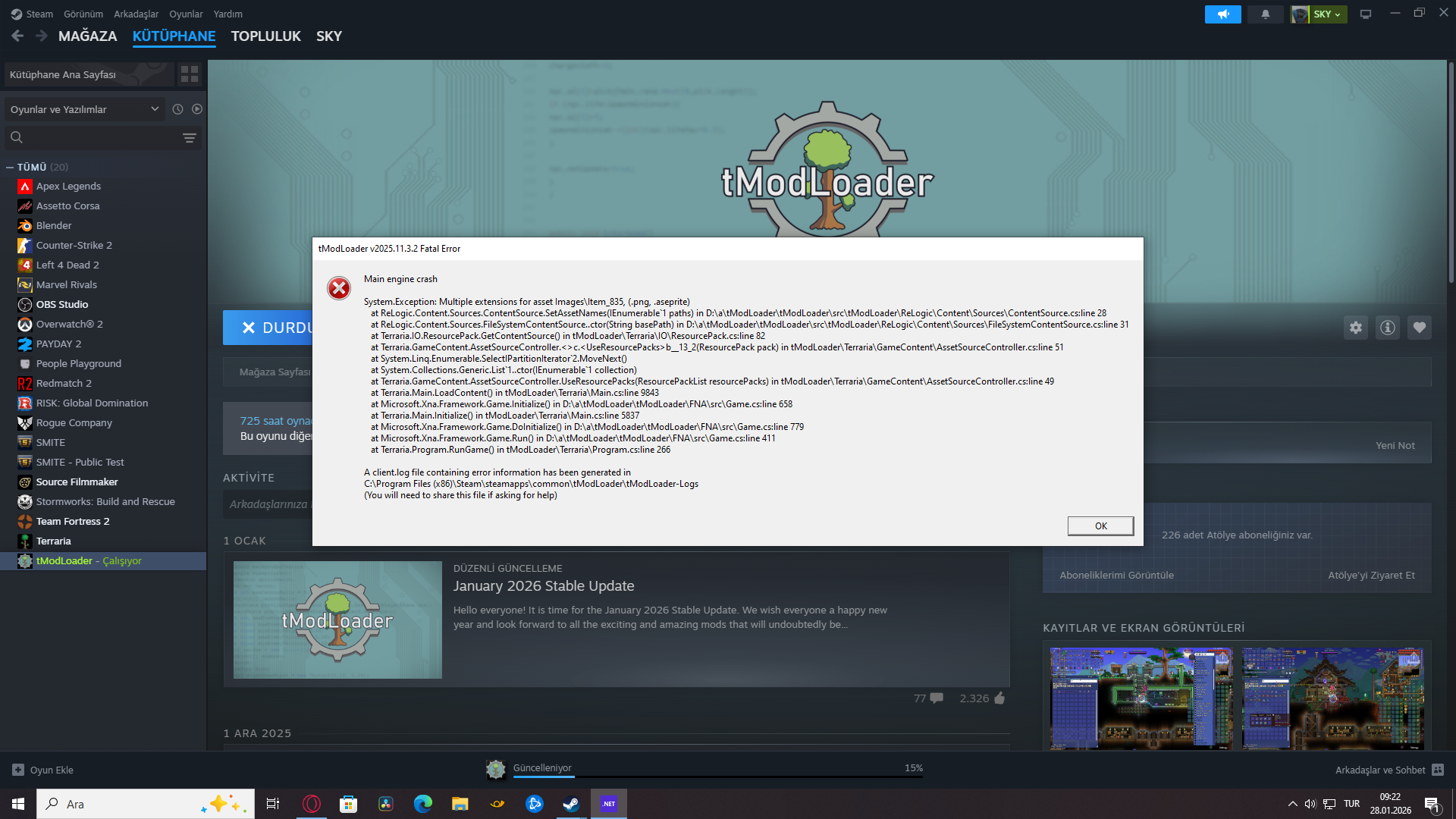Open File Explorer from the taskbar
The image size is (1456, 819).
coord(460,804)
